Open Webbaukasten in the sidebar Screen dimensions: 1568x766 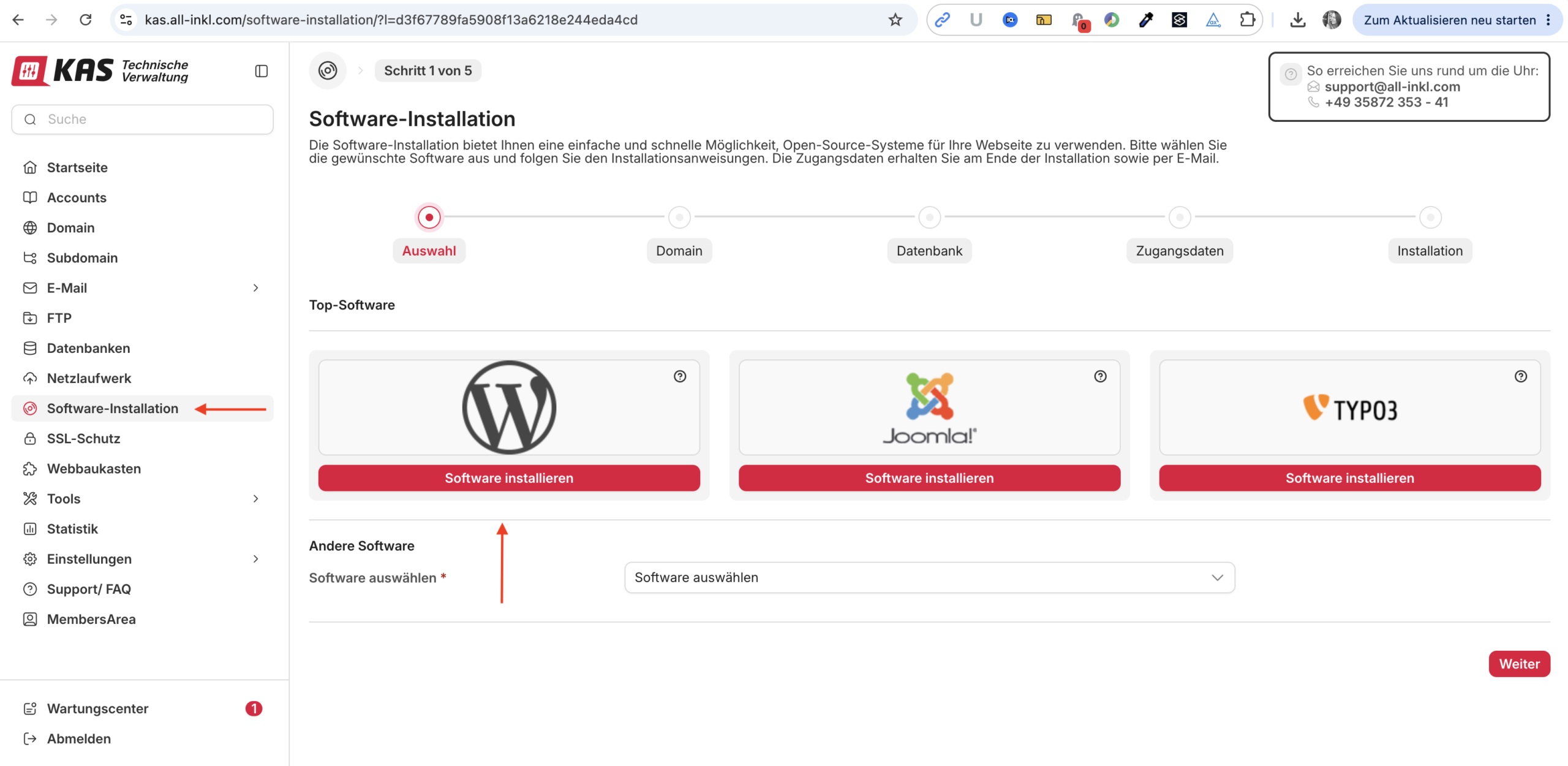(142, 469)
